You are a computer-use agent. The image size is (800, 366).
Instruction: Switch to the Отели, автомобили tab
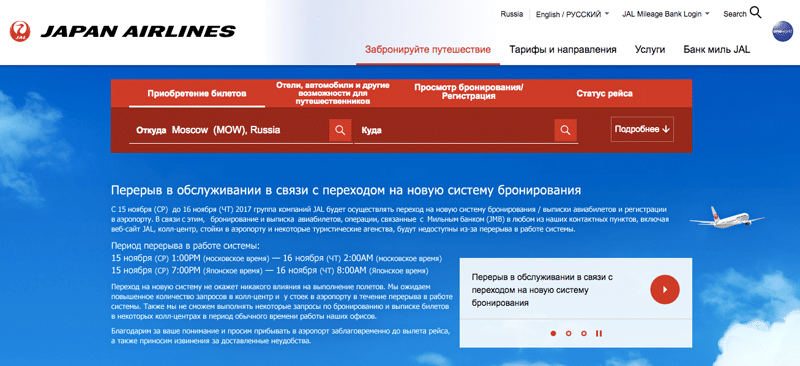point(333,93)
